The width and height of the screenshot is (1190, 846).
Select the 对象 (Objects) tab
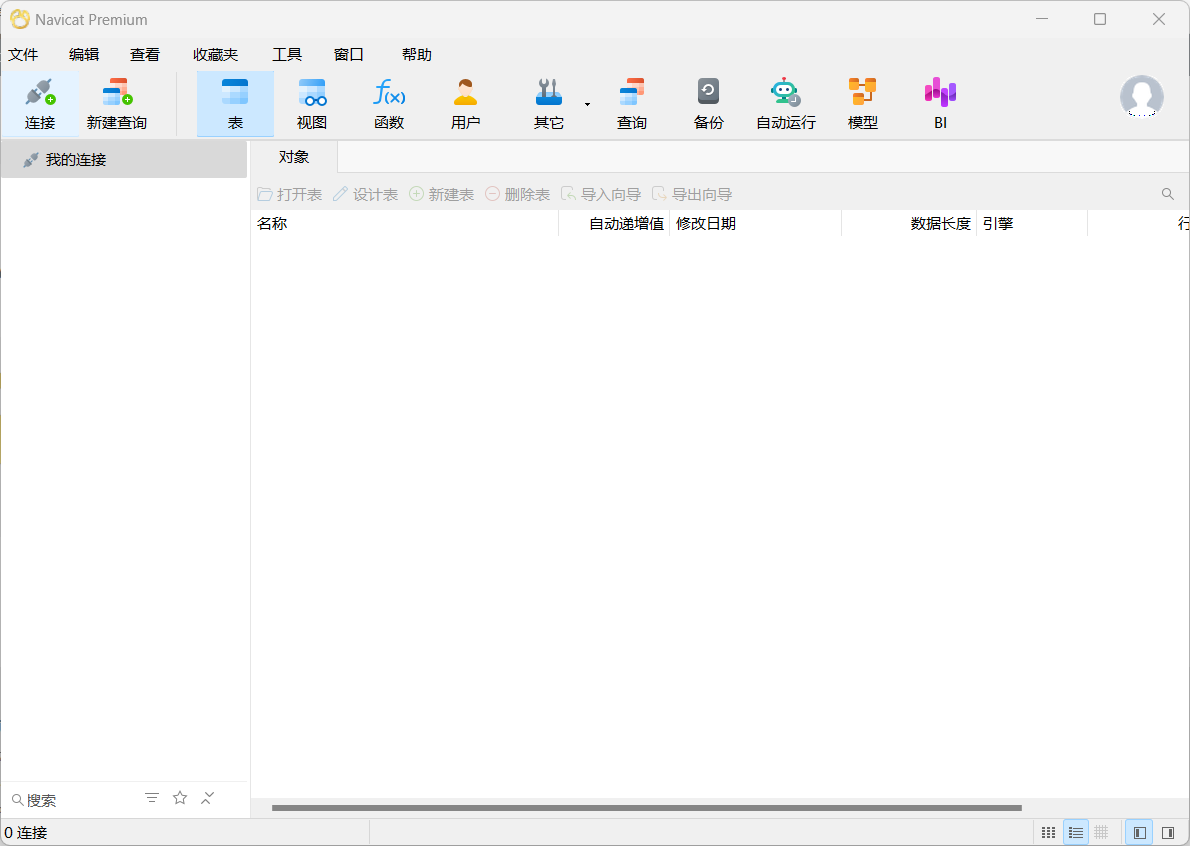point(294,157)
